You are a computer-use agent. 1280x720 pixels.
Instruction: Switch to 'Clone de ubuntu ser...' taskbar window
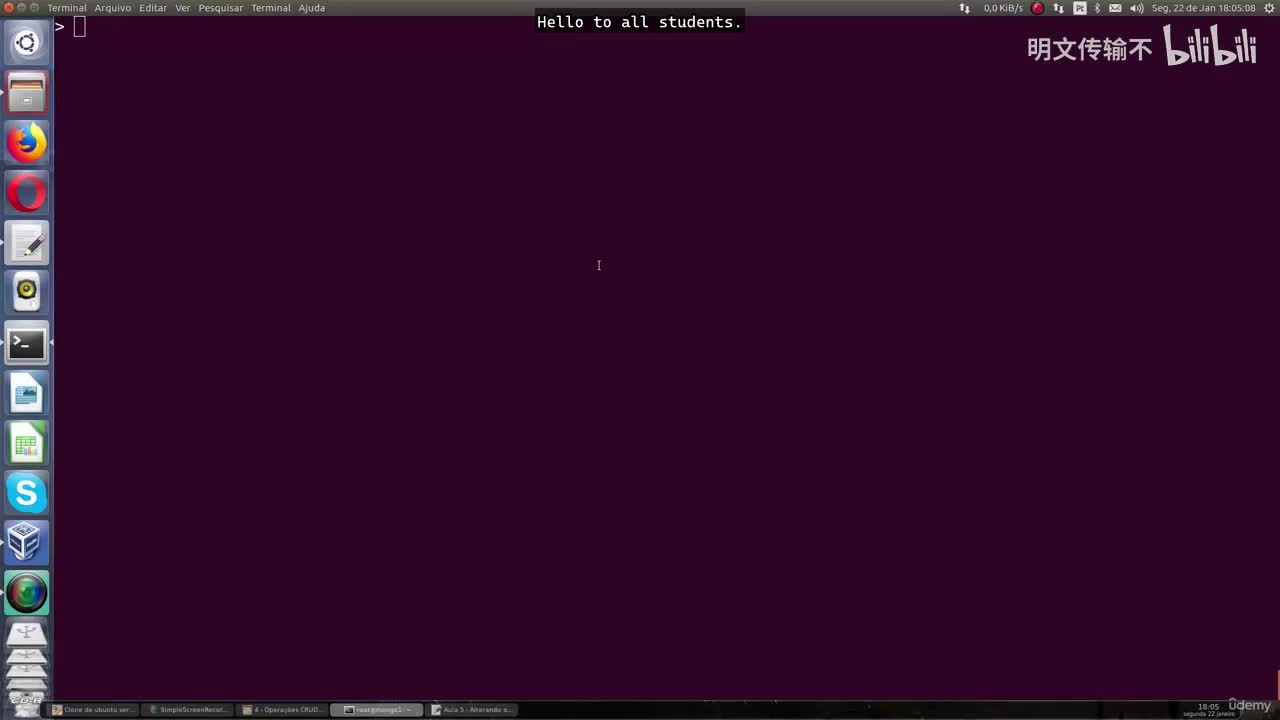click(93, 710)
